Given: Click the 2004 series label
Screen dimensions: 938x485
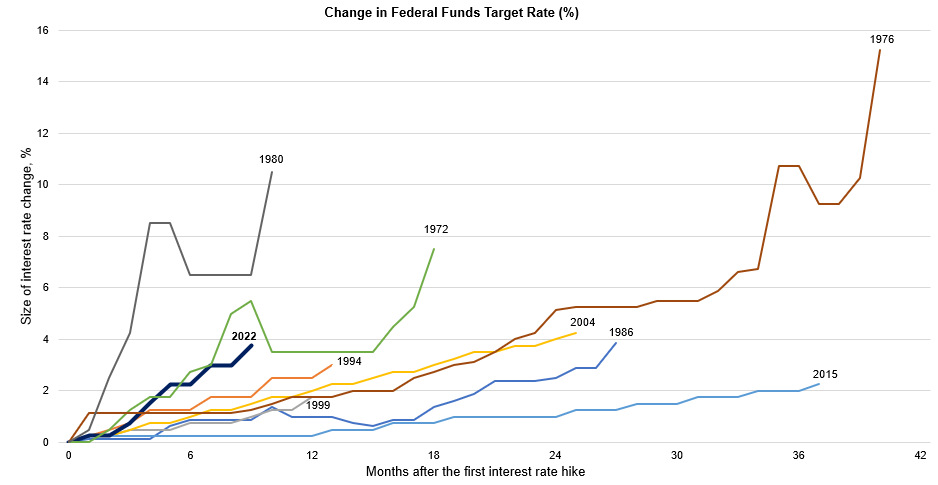Looking at the screenshot, I should pos(583,322).
